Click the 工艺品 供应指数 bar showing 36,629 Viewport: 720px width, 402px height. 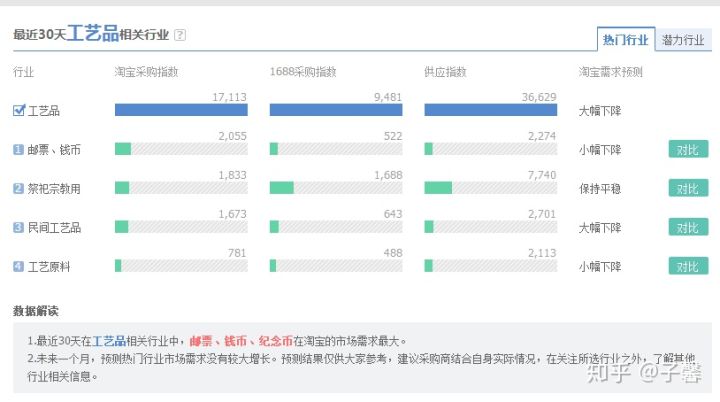[x=490, y=110]
